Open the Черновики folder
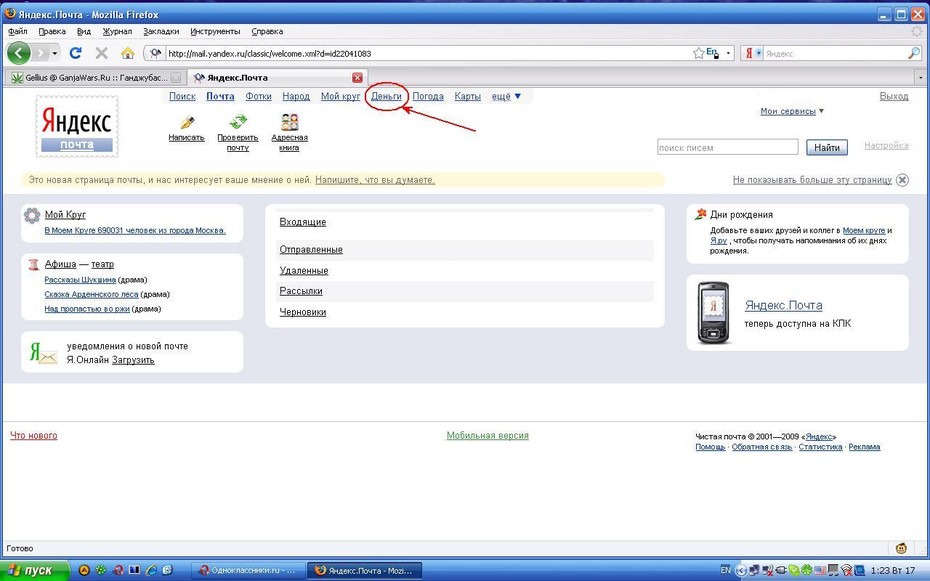Screen dimensions: 930x581 (303, 312)
